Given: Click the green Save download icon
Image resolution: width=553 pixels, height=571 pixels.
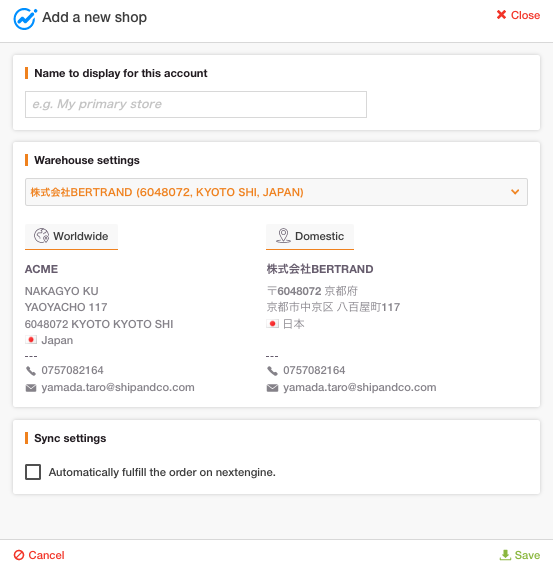Looking at the screenshot, I should click(x=505, y=555).
